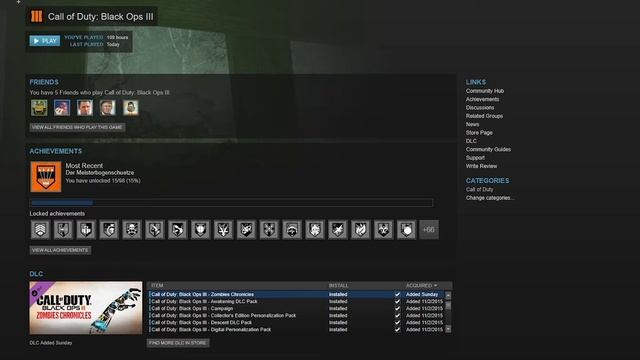Image resolution: width=640 pixels, height=360 pixels.
Task: Select the Descent DLC Pack row
Action: (x=296, y=322)
